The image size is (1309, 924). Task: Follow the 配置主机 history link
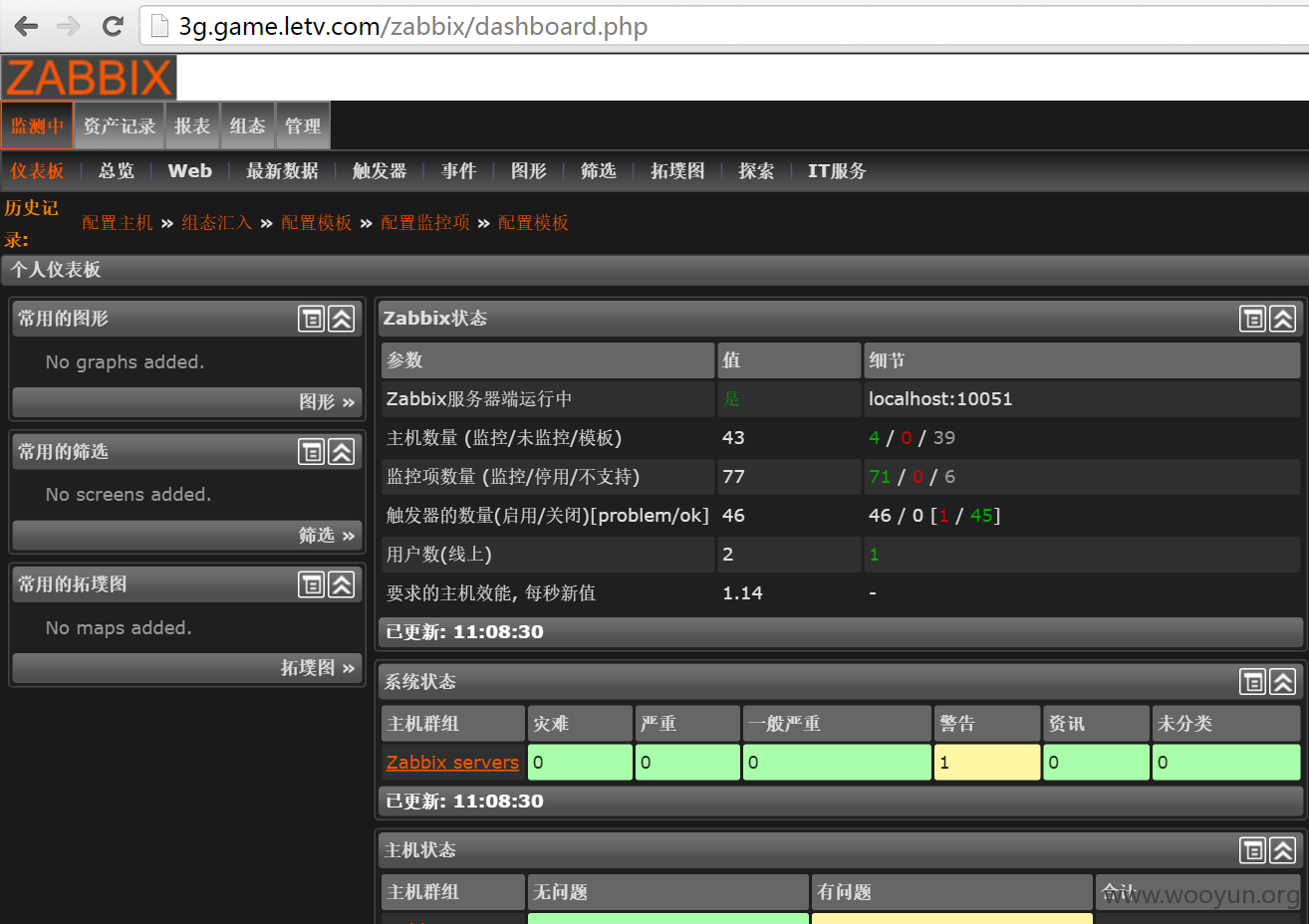pyautogui.click(x=118, y=223)
